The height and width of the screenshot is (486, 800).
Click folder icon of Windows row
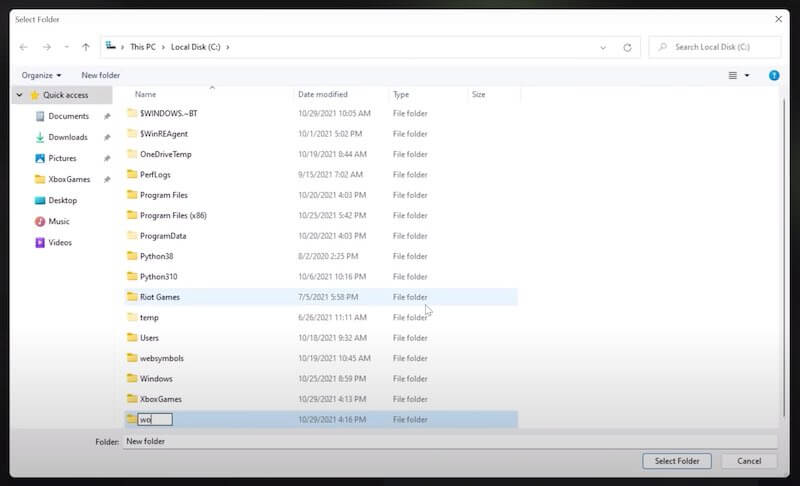[x=132, y=378]
